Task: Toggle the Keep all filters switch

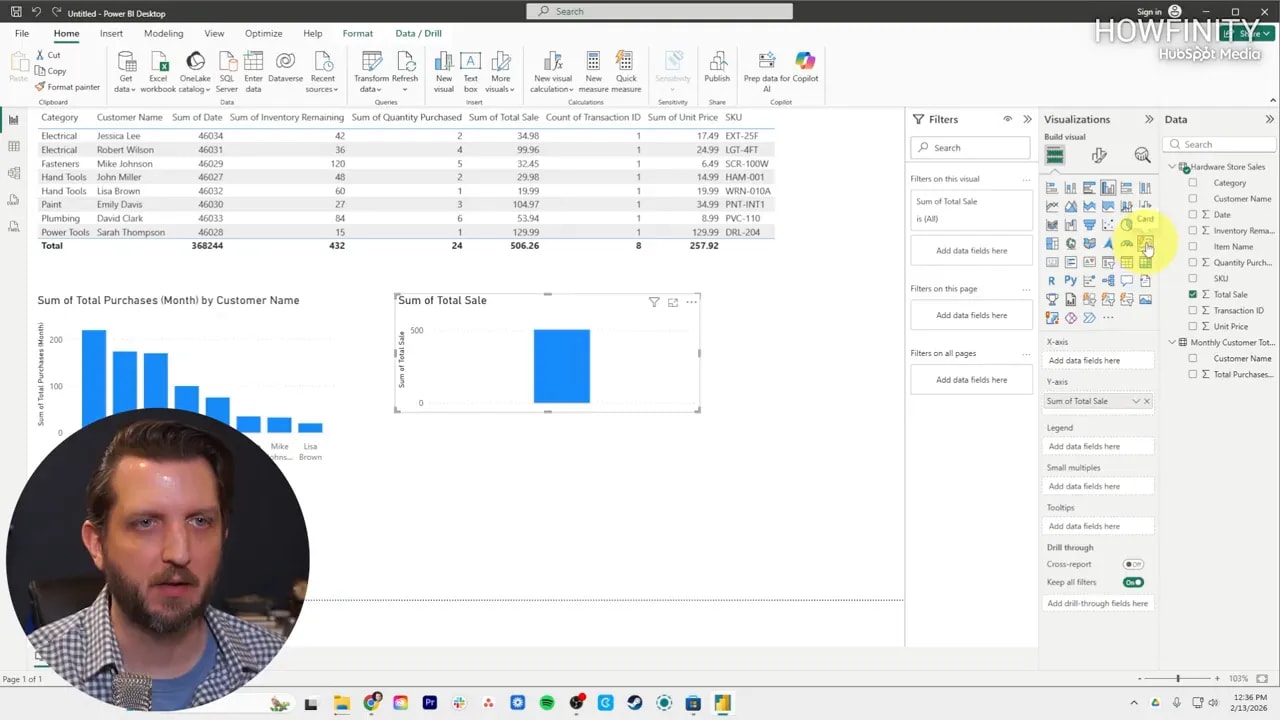Action: pyautogui.click(x=1133, y=582)
